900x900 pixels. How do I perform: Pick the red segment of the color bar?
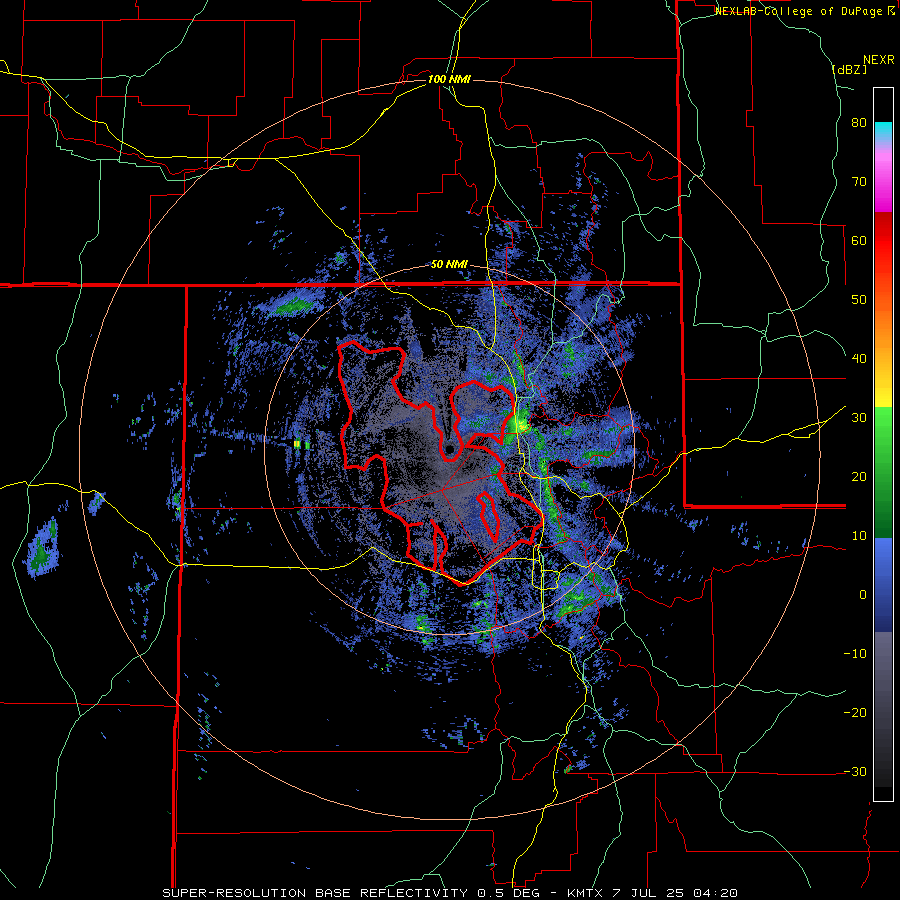pos(883,241)
